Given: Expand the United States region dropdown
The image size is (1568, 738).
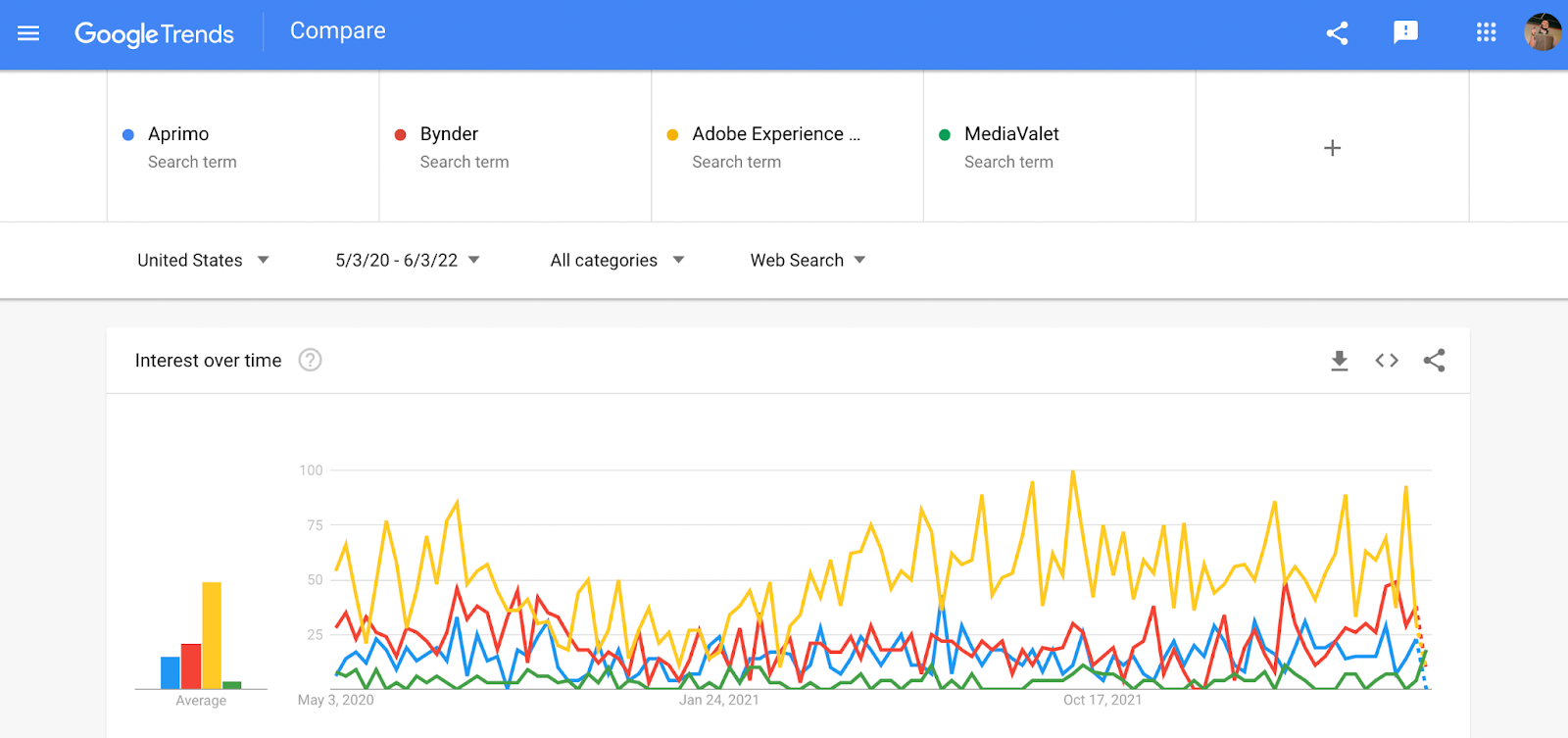Looking at the screenshot, I should [203, 260].
